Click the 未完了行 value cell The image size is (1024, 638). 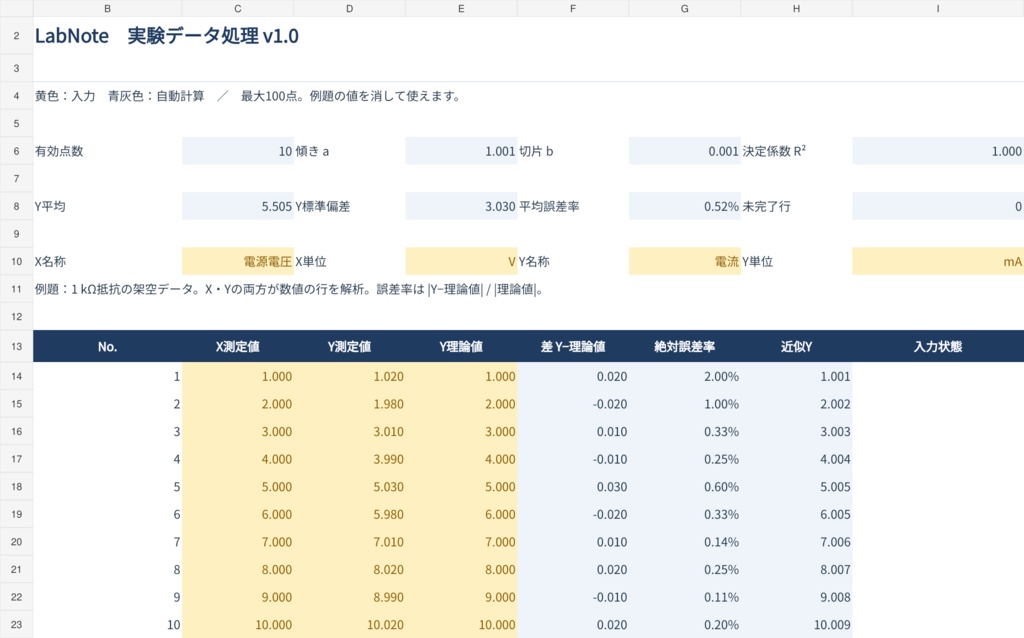(x=938, y=206)
